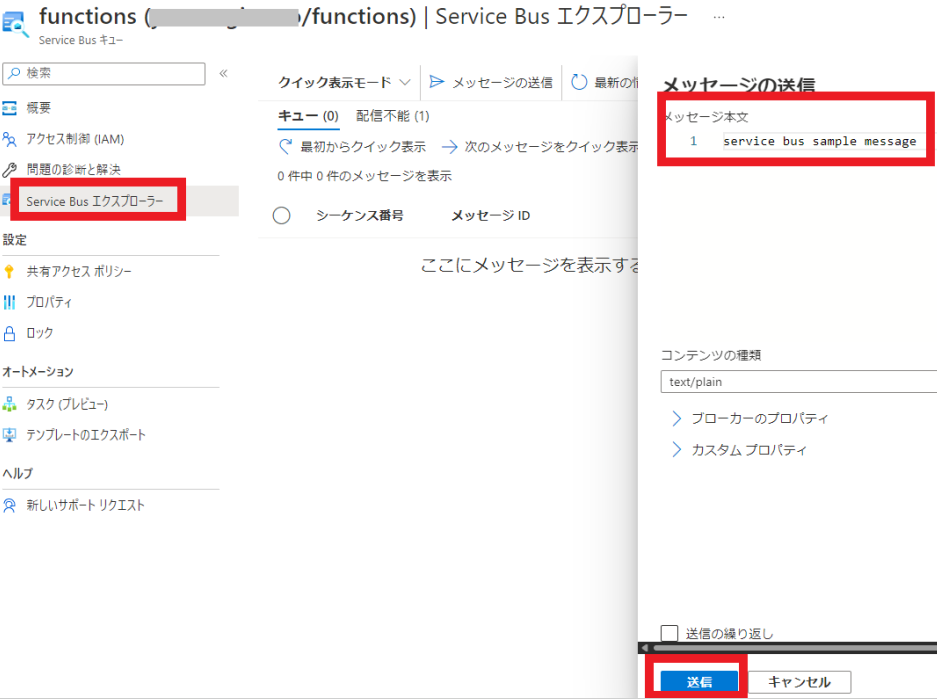
Task: Open プロパティ settings item
Action: click(x=49, y=302)
